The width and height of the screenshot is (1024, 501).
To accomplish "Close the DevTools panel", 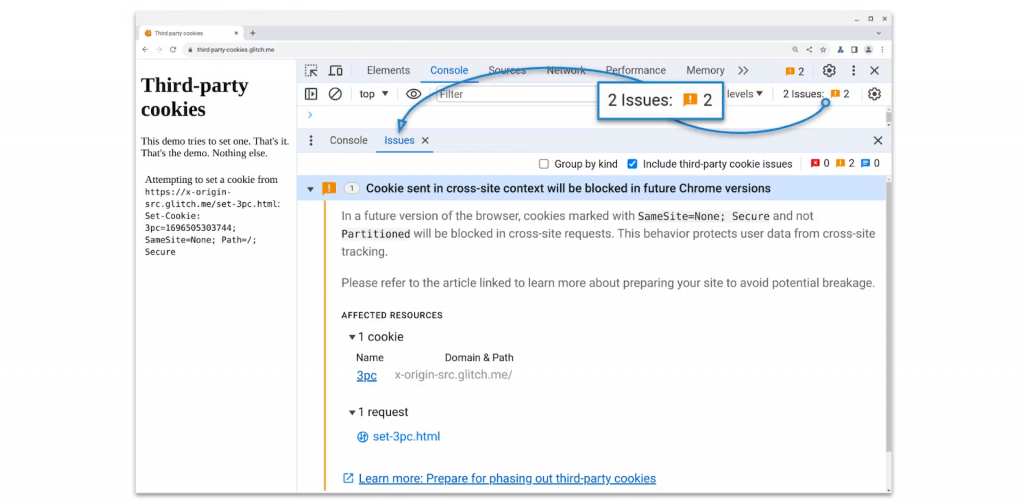I will (875, 71).
